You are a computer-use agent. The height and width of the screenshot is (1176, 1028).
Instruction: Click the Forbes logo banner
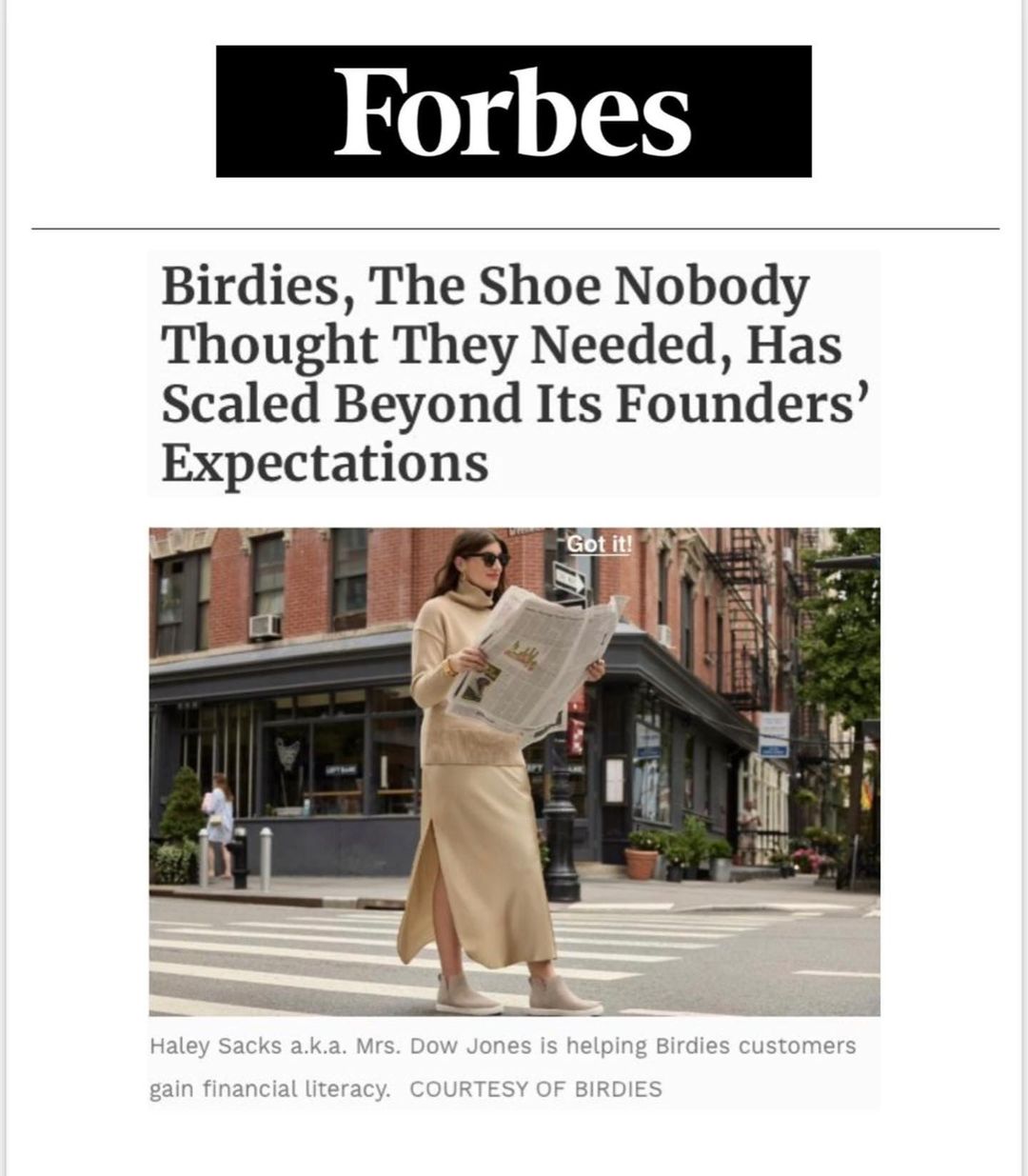(x=513, y=110)
